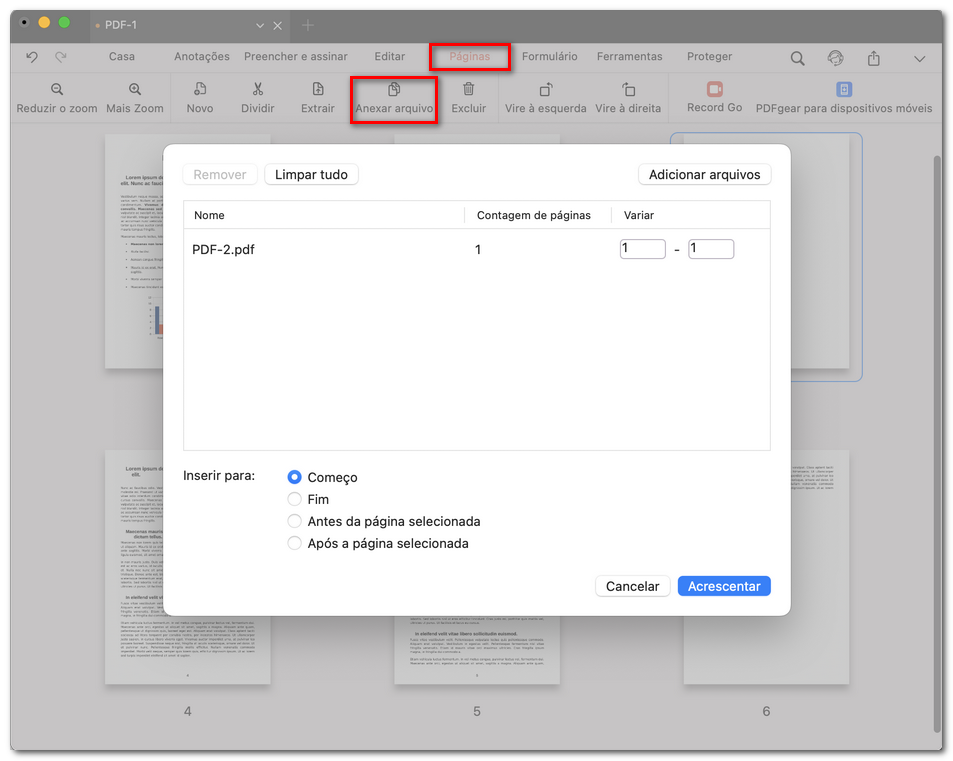This screenshot has width=953, height=761.
Task: Click the Excluir trash icon
Action: [x=468, y=90]
